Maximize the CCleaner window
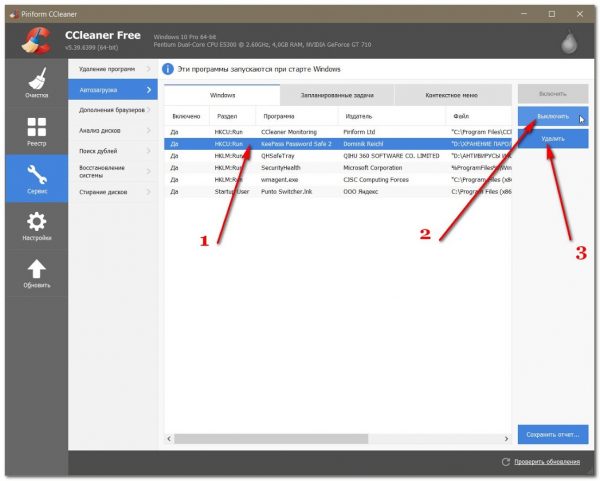This screenshot has height=481, width=600. click(552, 14)
